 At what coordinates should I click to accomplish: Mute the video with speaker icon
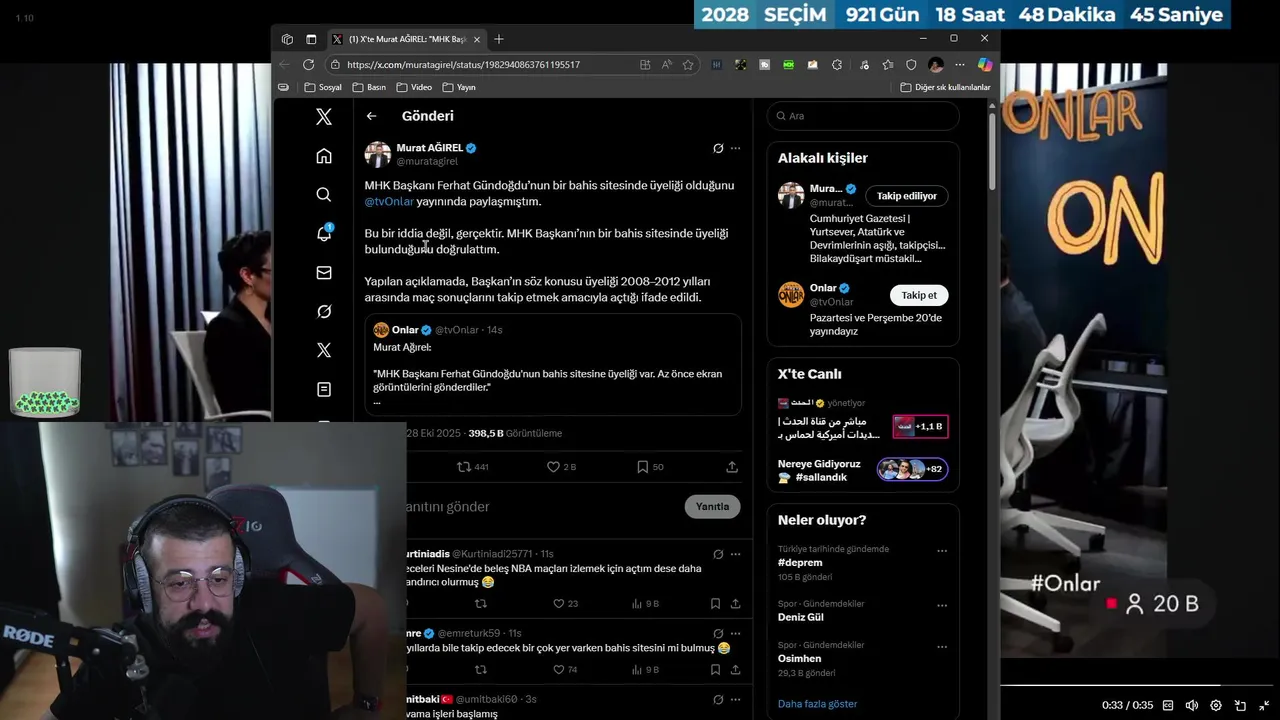(1192, 705)
